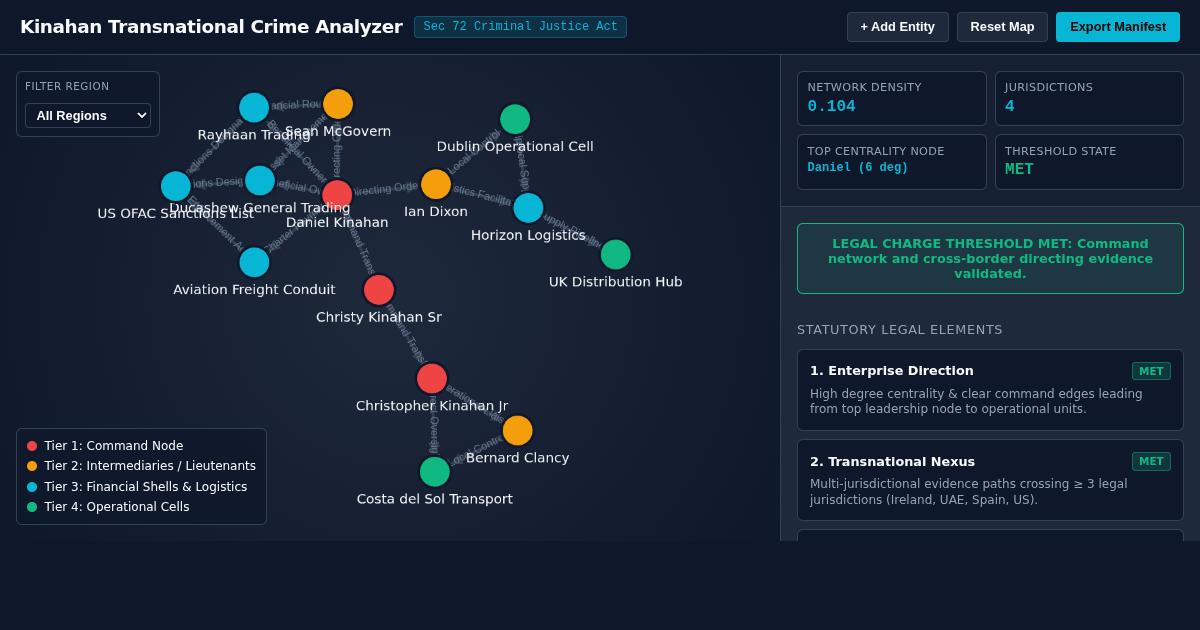
Task: Export the manifest
Action: [x=1117, y=27]
